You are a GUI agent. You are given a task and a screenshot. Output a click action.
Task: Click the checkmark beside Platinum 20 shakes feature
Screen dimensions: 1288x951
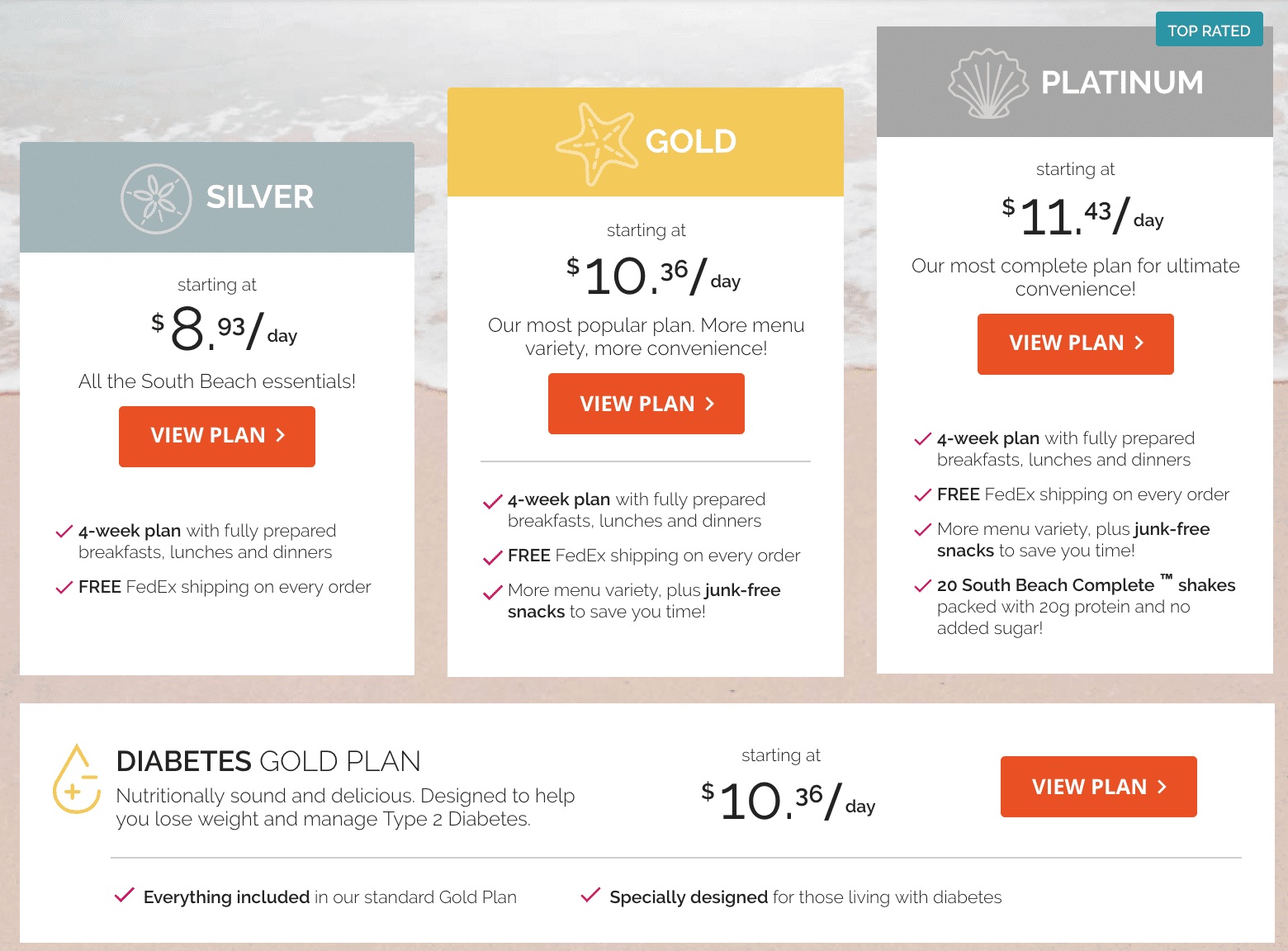(922, 586)
